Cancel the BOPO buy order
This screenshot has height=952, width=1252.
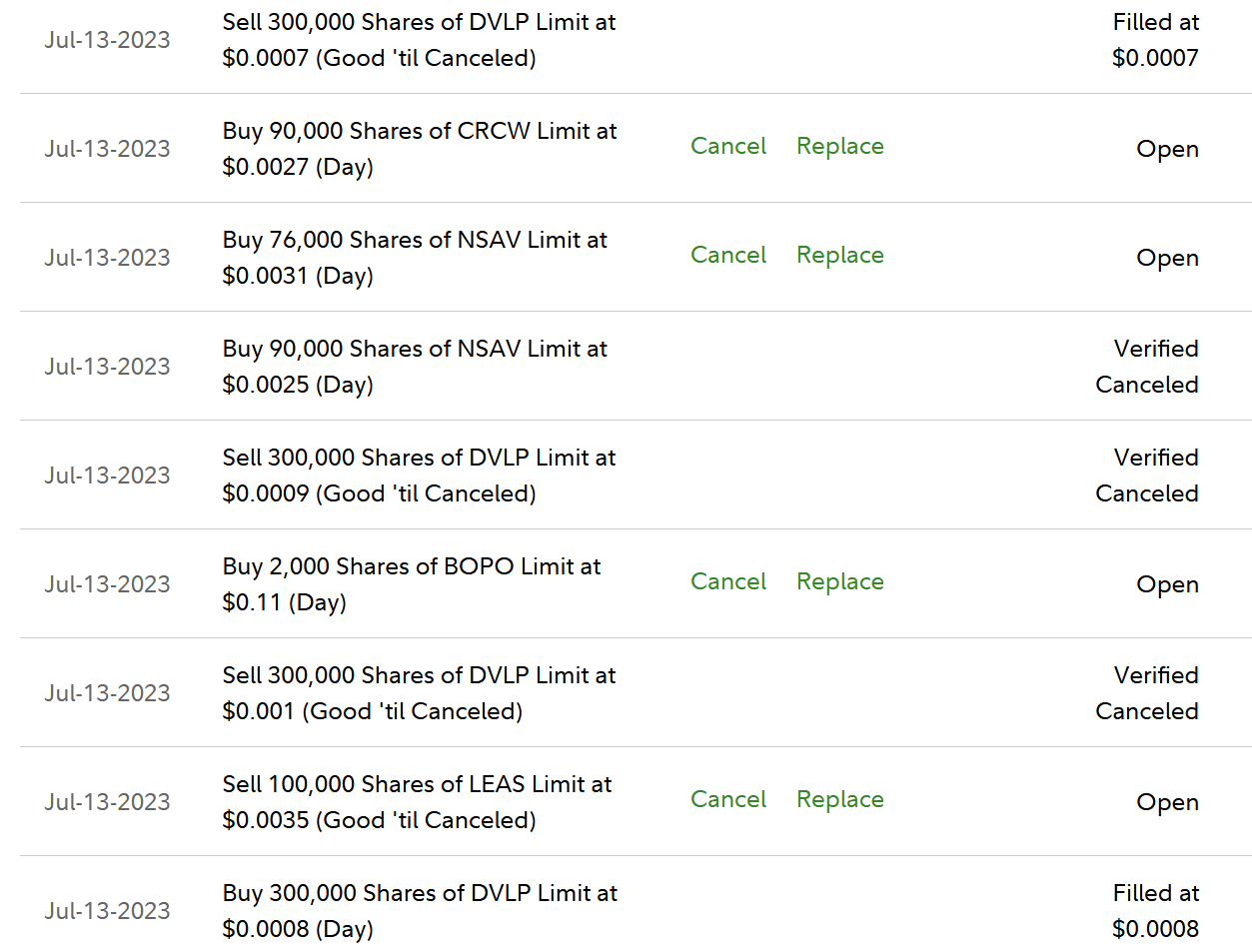click(727, 581)
